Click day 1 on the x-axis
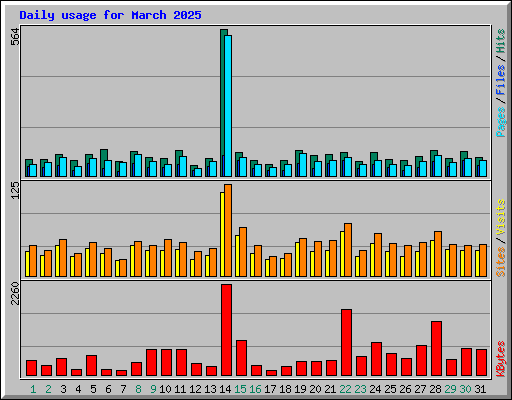 tap(33, 389)
